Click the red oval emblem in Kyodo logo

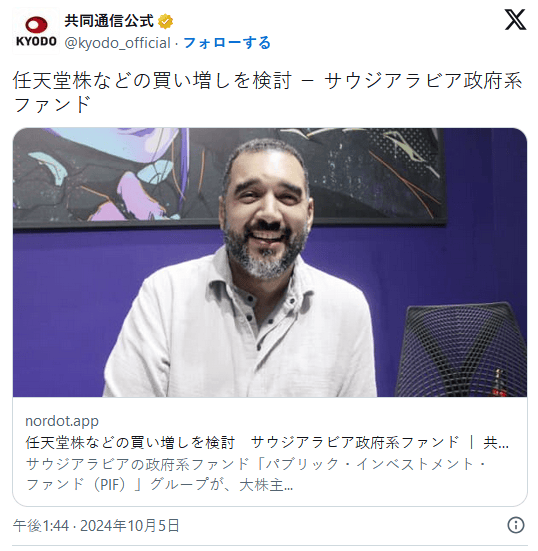pos(36,25)
